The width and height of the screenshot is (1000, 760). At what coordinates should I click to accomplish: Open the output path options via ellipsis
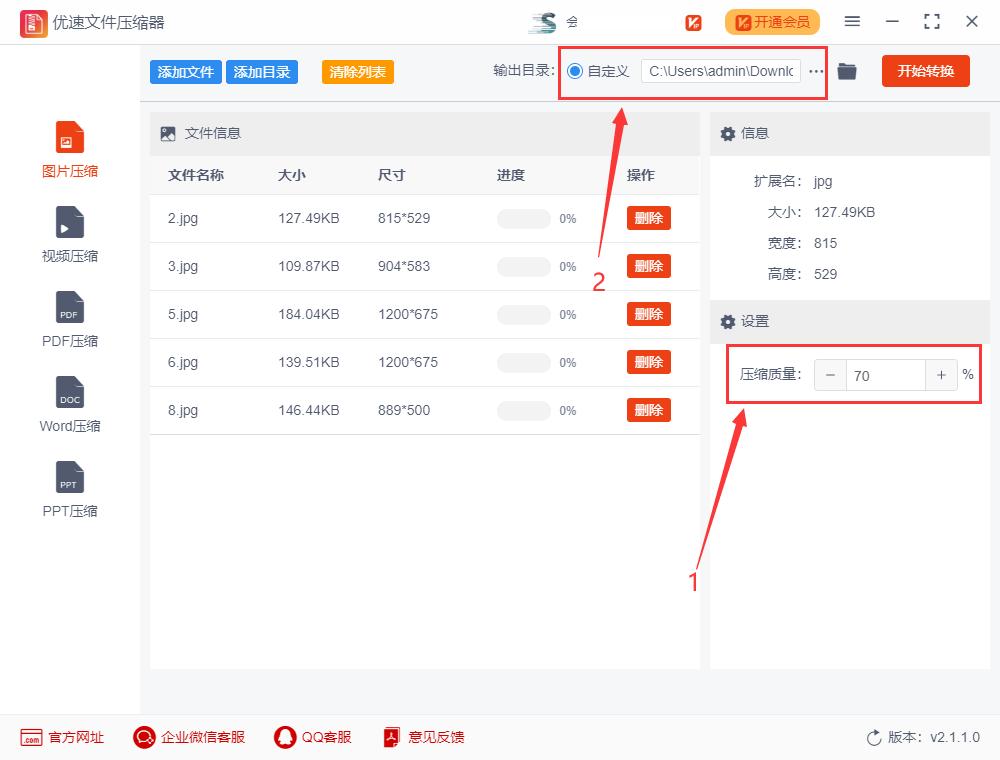click(x=817, y=71)
